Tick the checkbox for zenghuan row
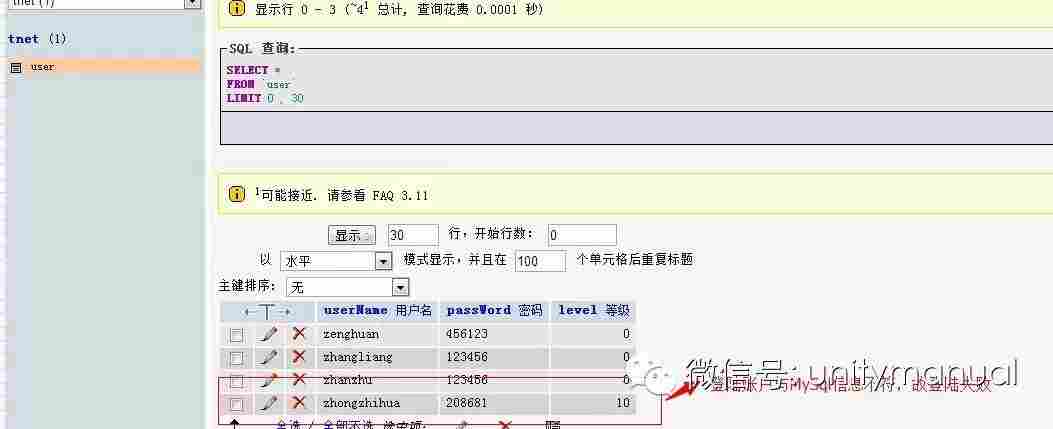 pos(236,334)
